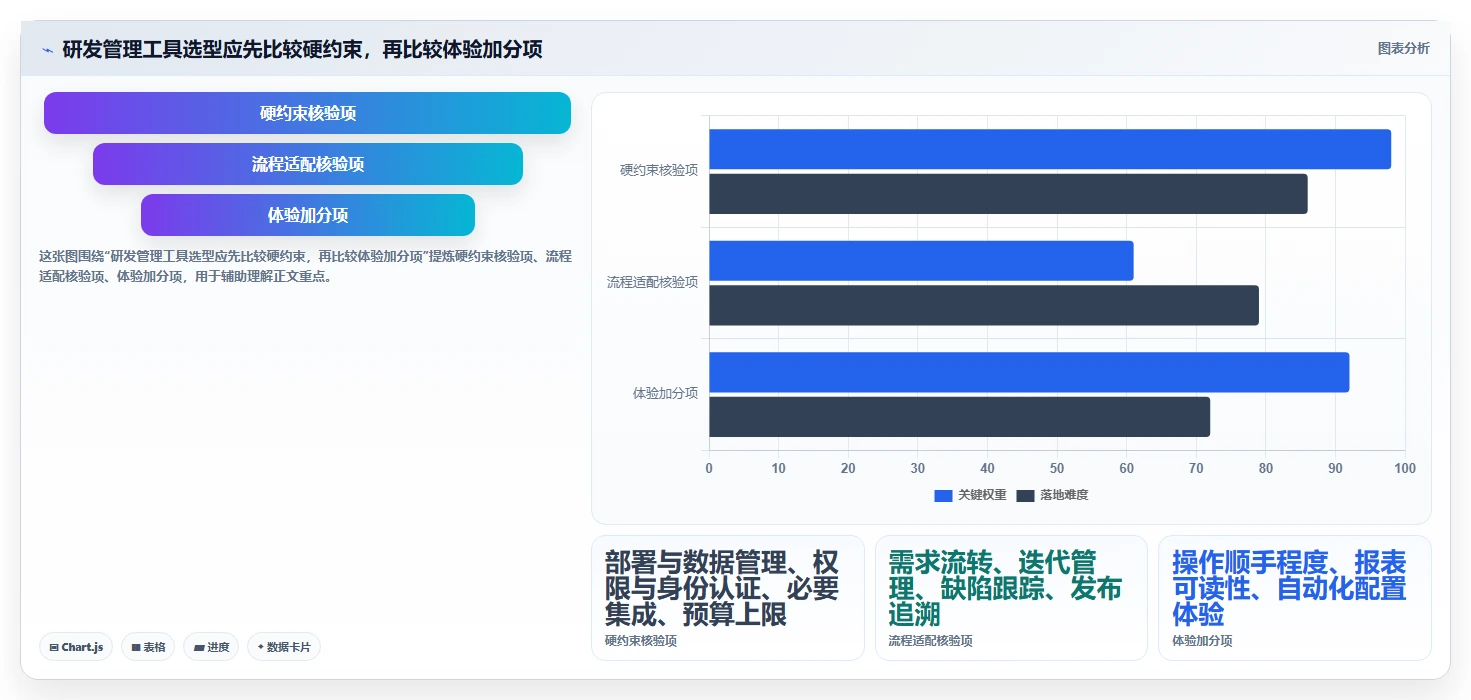Toggle the 落地难度 legend swatch
This screenshot has width=1471, height=700.
coord(1025,495)
